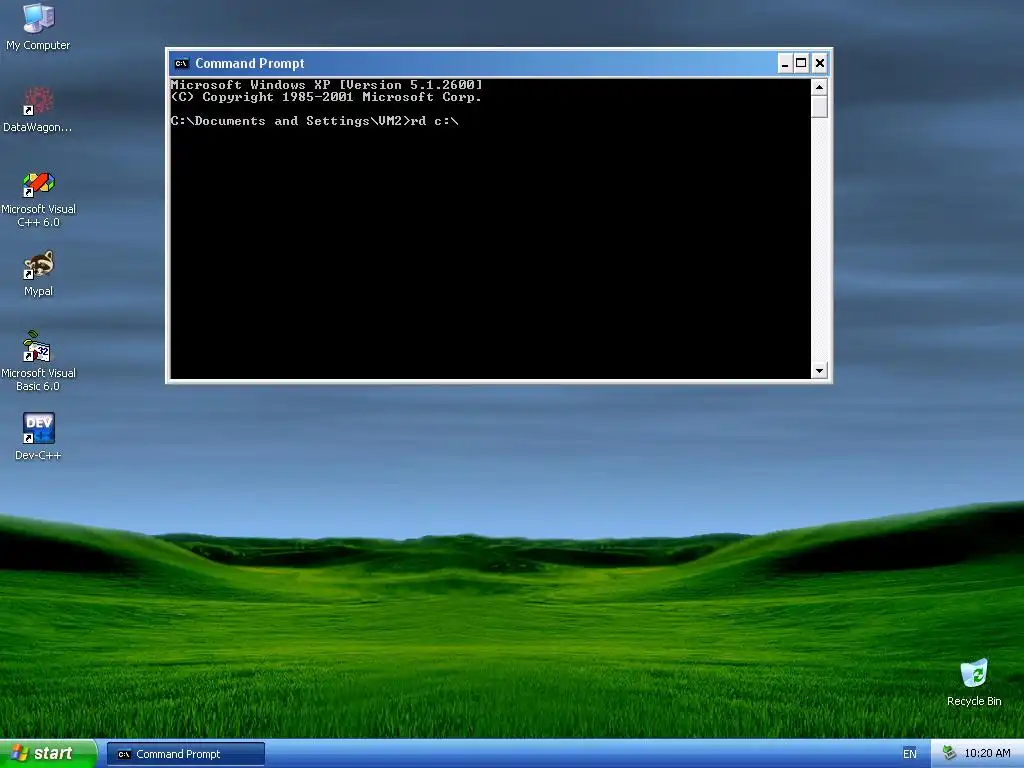1024x768 pixels.
Task: Click the Copyright 1985-2001 line
Action: click(327, 97)
